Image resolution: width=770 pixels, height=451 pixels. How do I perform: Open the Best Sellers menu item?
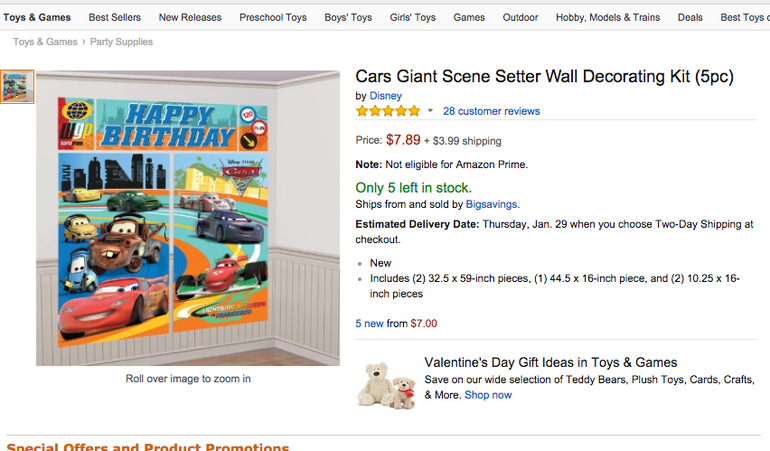(114, 17)
